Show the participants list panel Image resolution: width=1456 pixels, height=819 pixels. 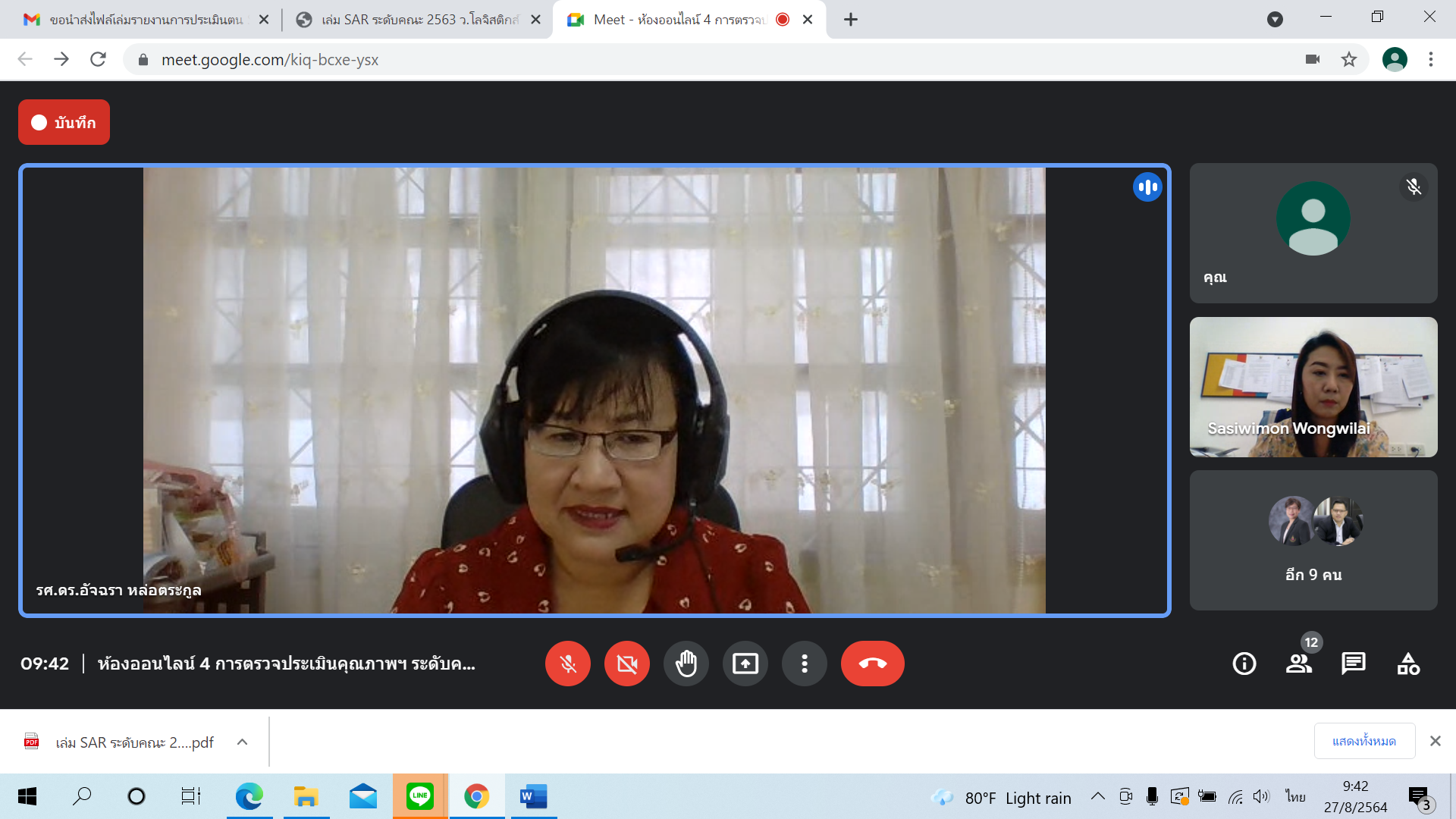click(x=1298, y=664)
